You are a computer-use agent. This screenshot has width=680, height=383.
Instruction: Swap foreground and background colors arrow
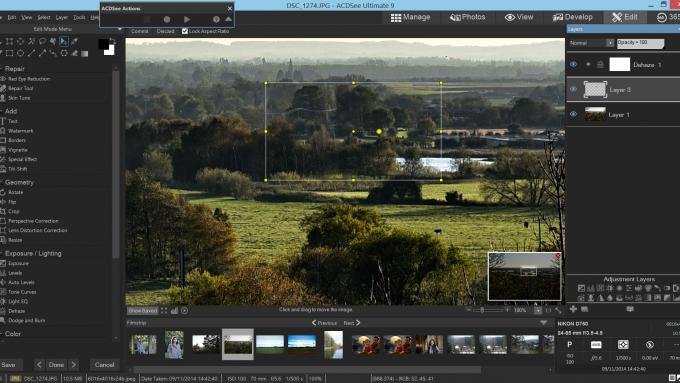pyautogui.click(x=112, y=41)
